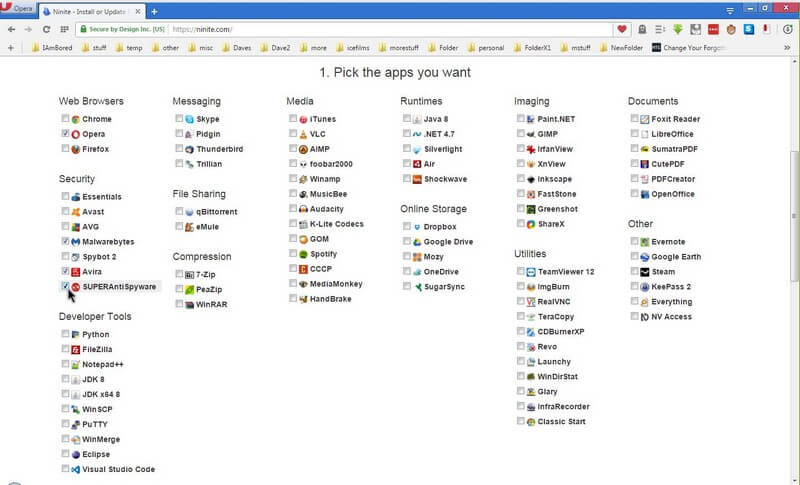The width and height of the screenshot is (800, 485).
Task: Click the Firefox app icon
Action: click(76, 149)
